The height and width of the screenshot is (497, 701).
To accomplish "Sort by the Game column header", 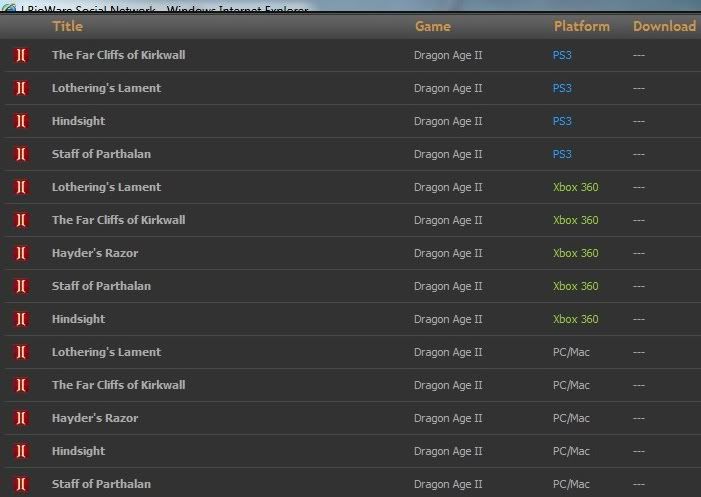I will click(433, 26).
